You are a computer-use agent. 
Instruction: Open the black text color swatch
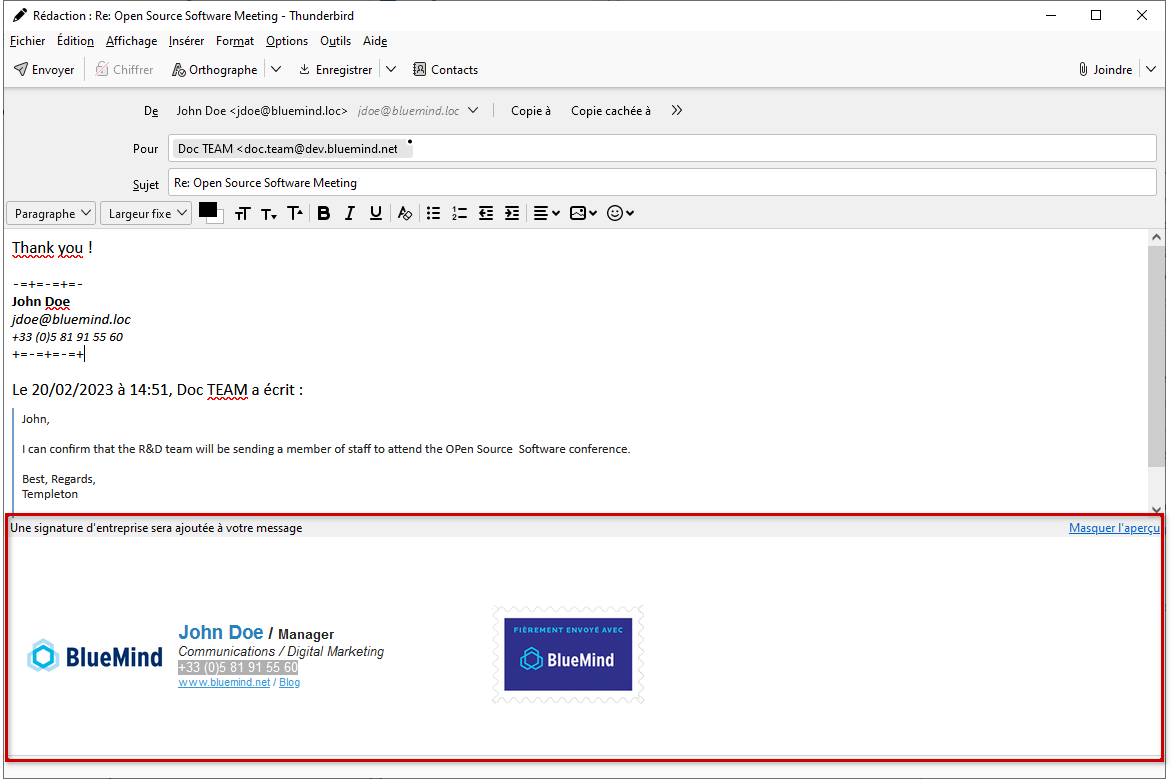click(x=207, y=209)
